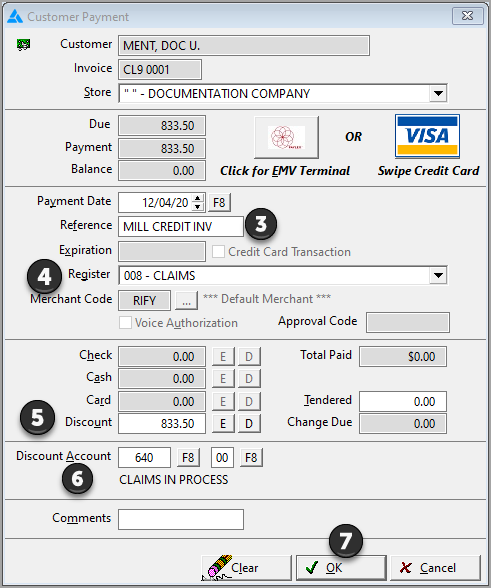Click F8 lookup beside sub-account 00
The height and width of the screenshot is (588, 491).
click(251, 458)
